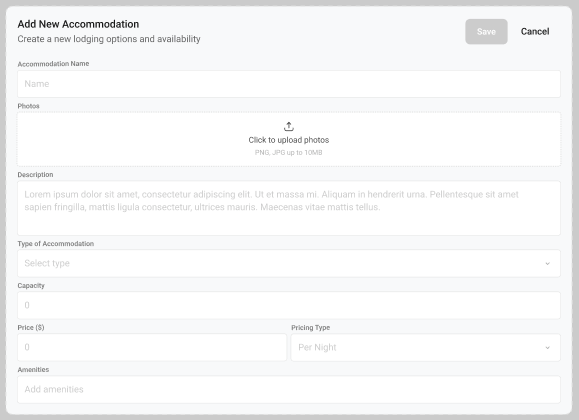Image resolution: width=579 pixels, height=420 pixels.
Task: Click into the Description text area
Action: click(x=289, y=208)
